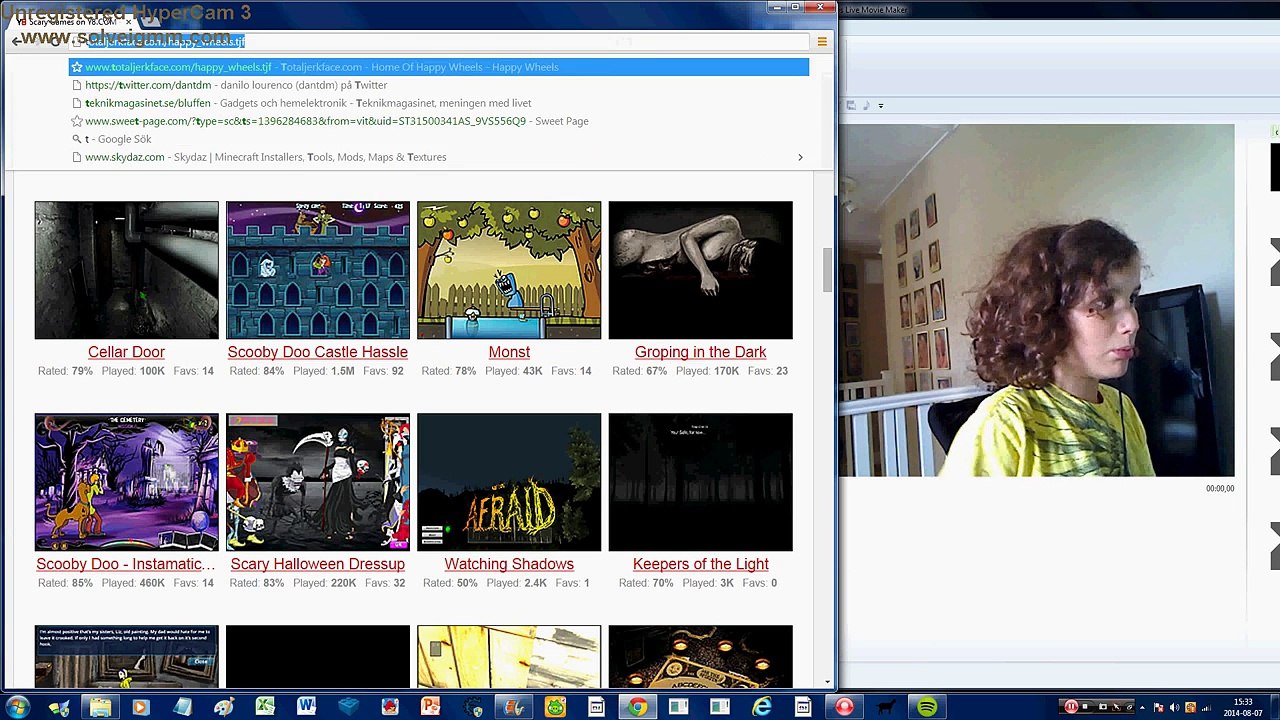
Task: Click the Keepers of the Light thumbnail
Action: click(700, 482)
